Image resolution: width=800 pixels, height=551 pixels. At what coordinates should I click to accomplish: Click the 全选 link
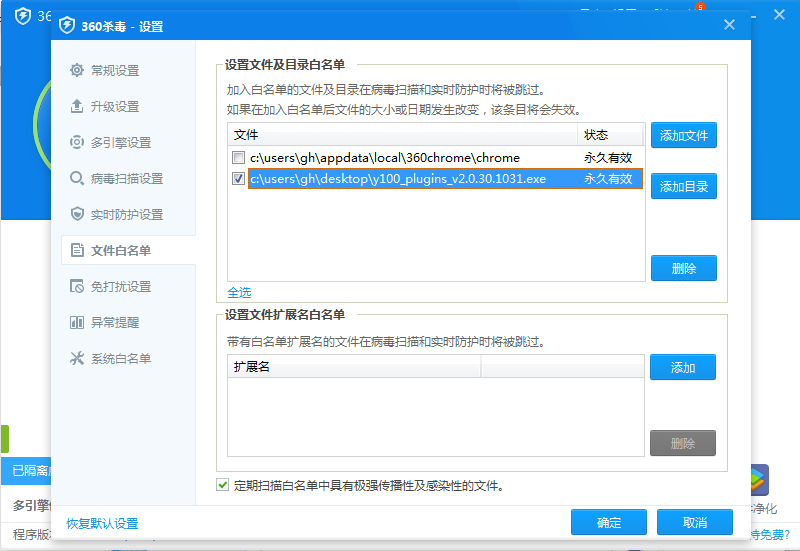(x=239, y=293)
